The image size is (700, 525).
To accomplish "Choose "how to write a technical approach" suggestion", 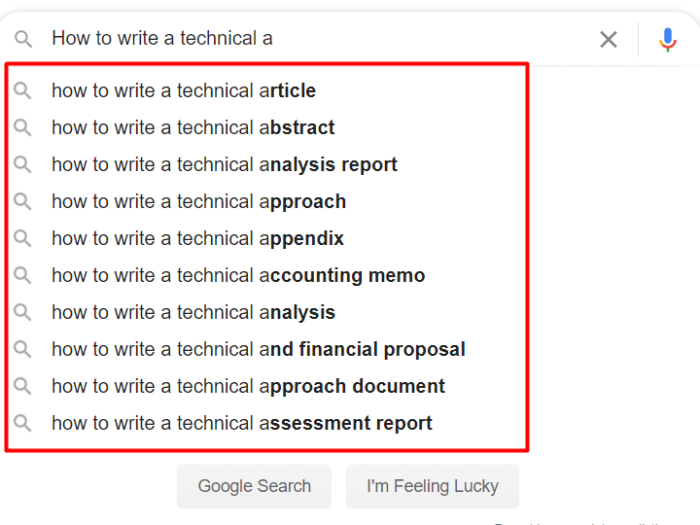I will 199,202.
